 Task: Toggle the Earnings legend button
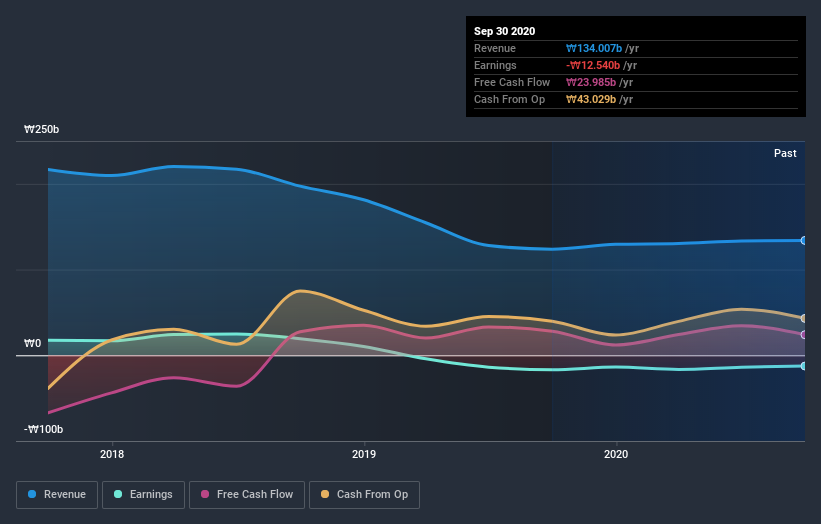click(x=143, y=495)
